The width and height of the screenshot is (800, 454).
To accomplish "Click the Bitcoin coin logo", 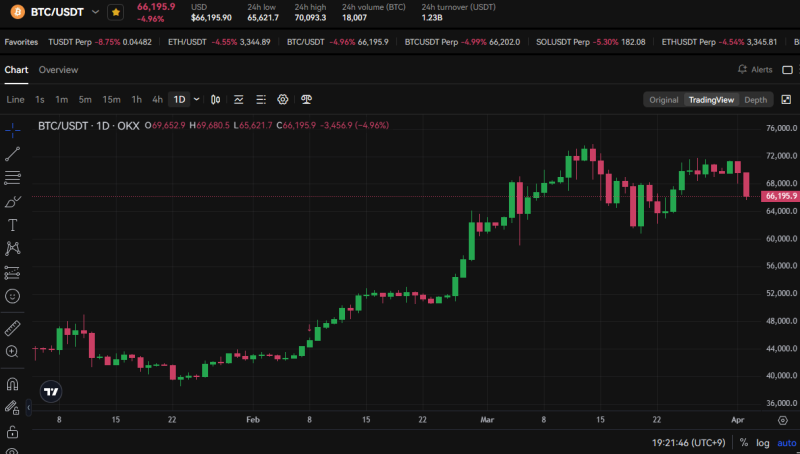I will pos(17,12).
